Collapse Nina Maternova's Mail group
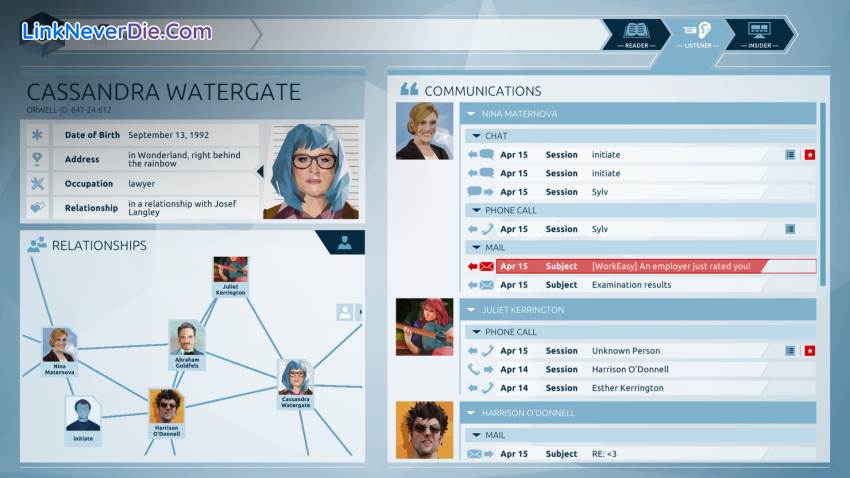850x478 pixels. [476, 247]
